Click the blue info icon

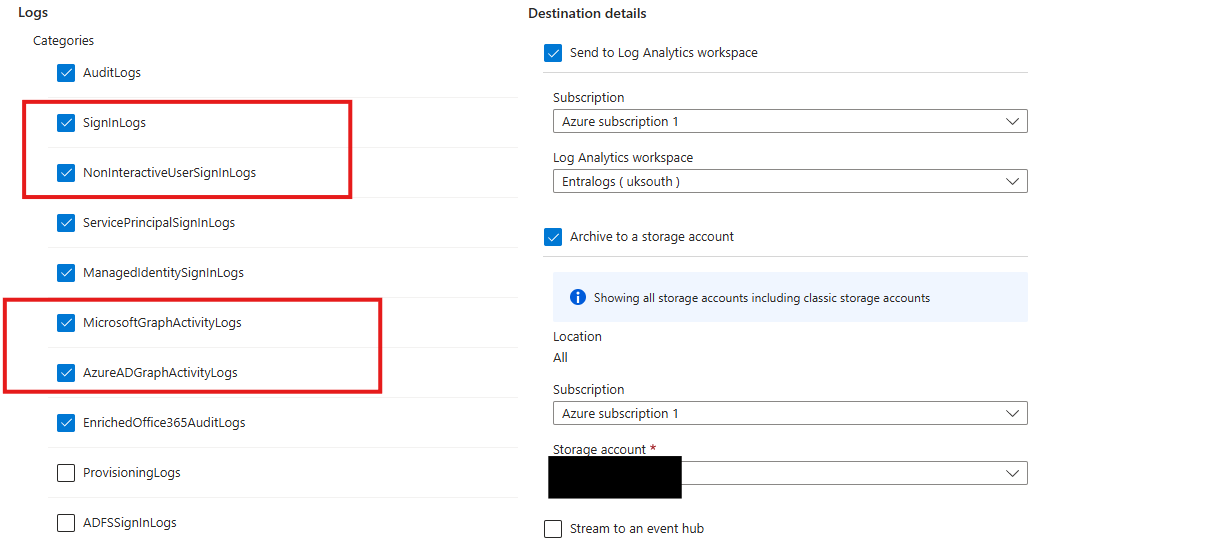pyautogui.click(x=577, y=298)
